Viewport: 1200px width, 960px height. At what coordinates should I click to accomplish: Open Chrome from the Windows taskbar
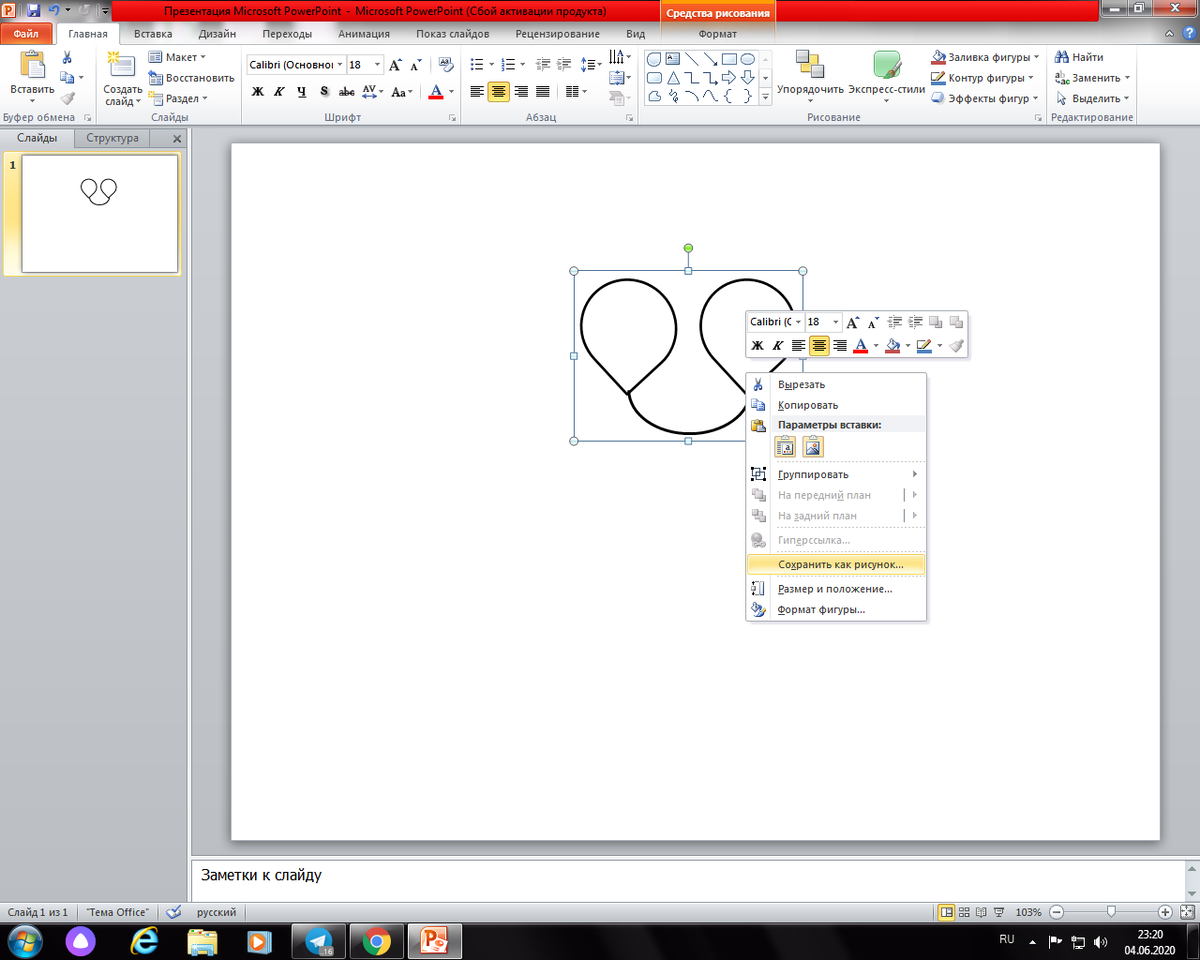pyautogui.click(x=377, y=941)
